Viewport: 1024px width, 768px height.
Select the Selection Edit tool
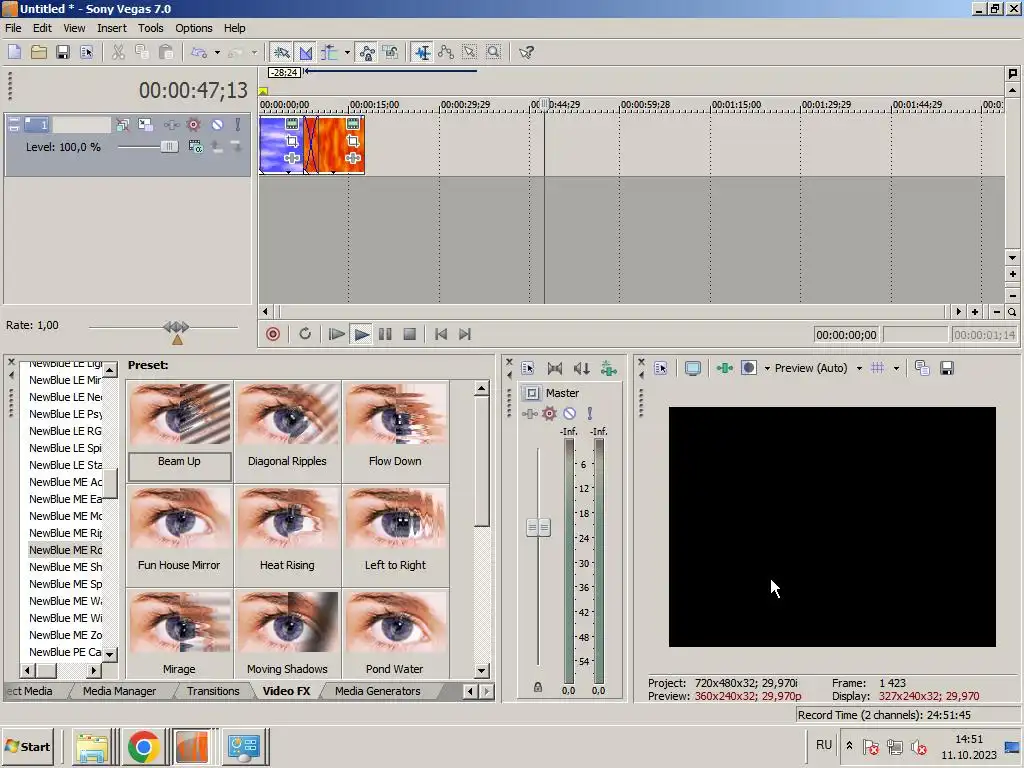[470, 52]
